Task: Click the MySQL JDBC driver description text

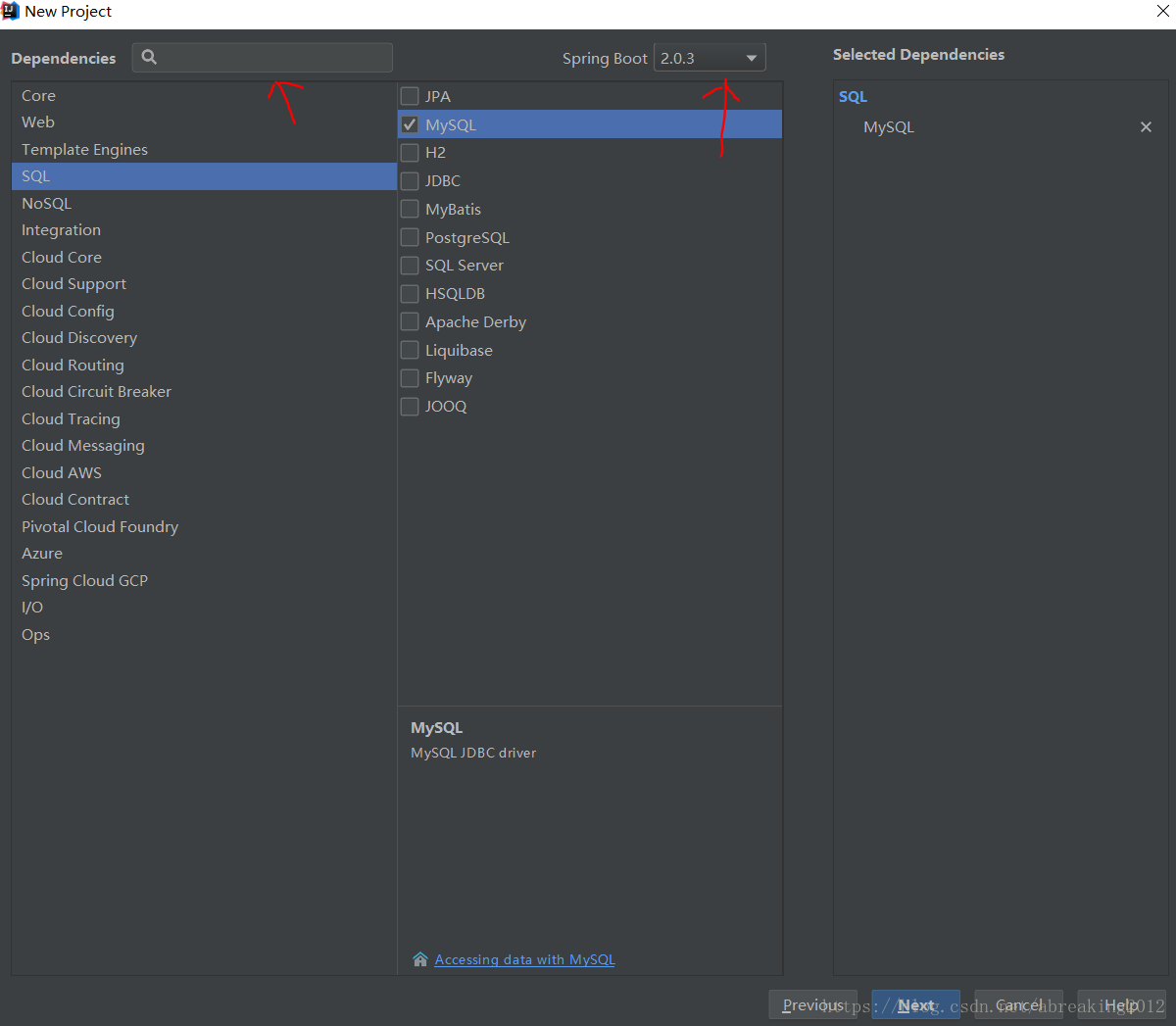Action: 473,753
